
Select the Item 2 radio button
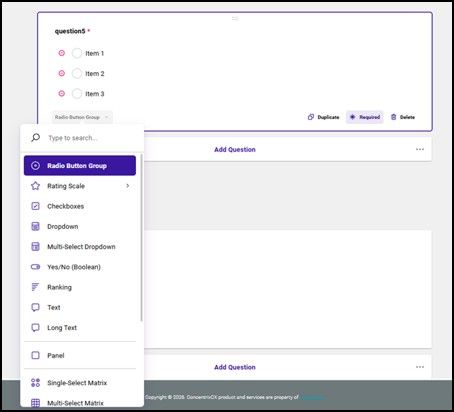[x=77, y=73]
